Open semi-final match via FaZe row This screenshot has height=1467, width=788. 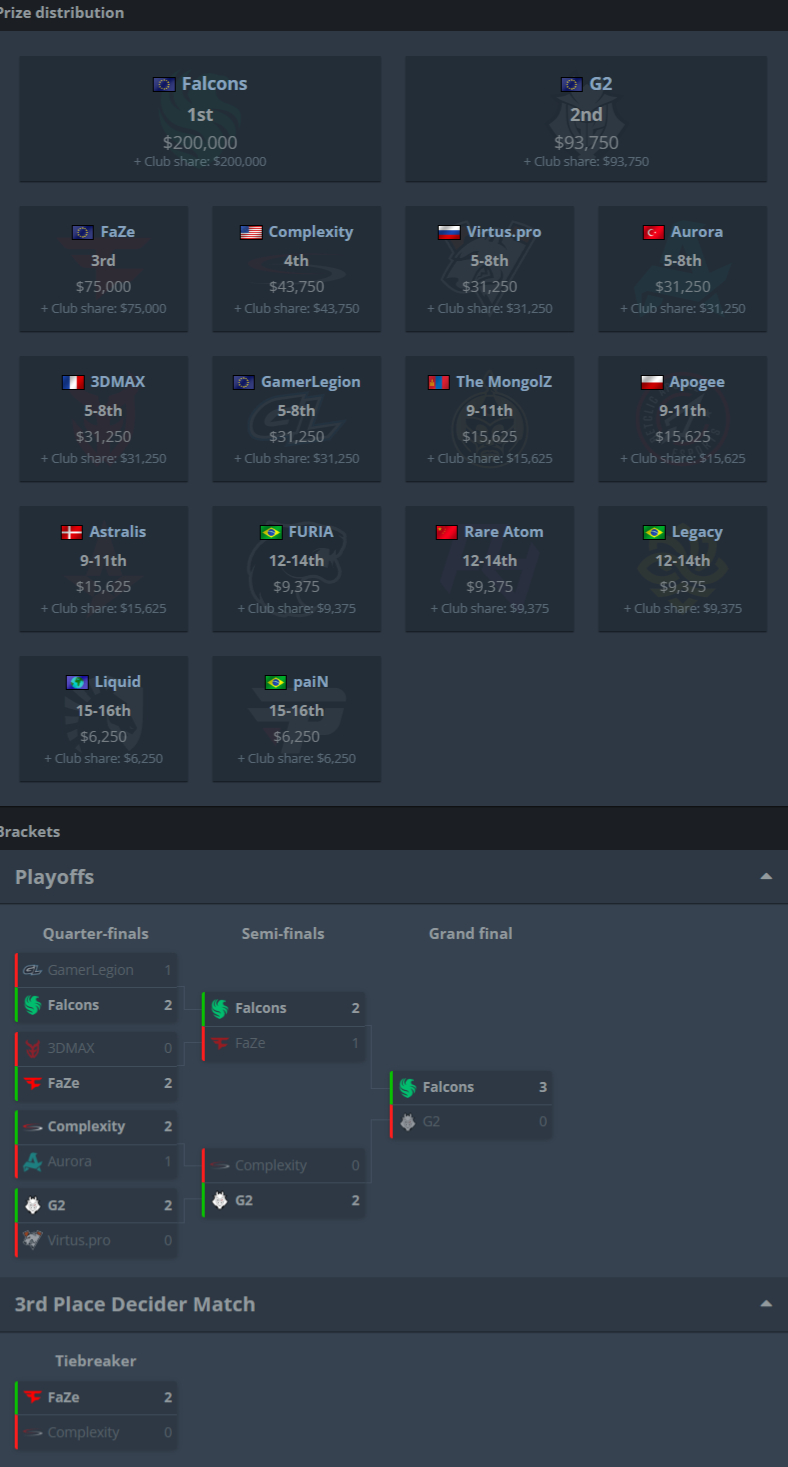point(283,1043)
